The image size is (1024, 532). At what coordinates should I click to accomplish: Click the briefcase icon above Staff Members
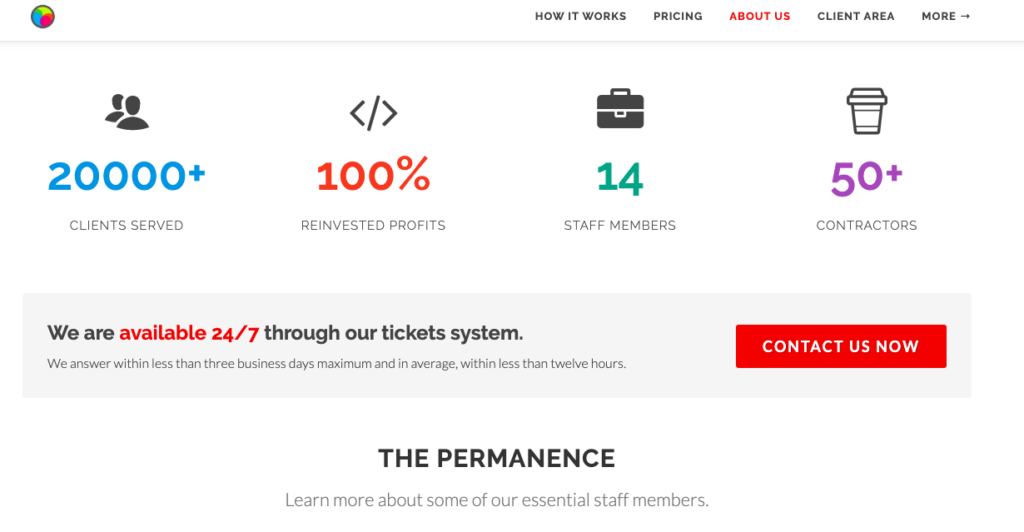click(x=620, y=108)
